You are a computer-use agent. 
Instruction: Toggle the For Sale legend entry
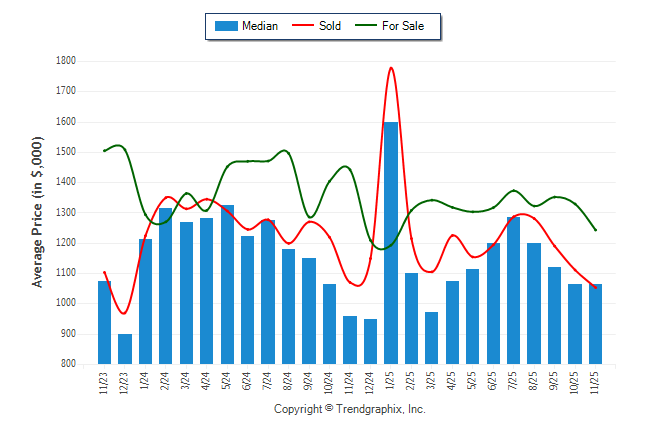(x=403, y=26)
